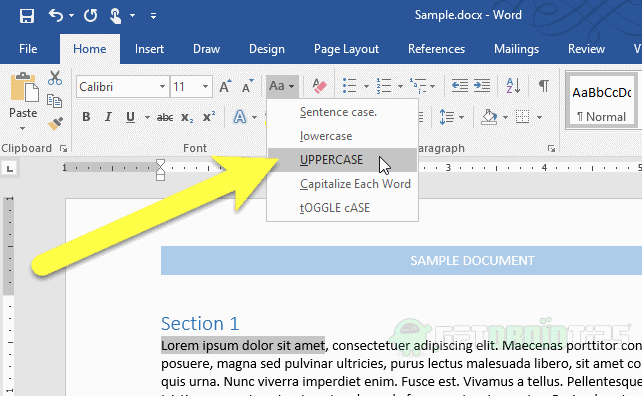The height and width of the screenshot is (396, 642).
Task: Open Paragraph settings dialog launcher
Action: click(x=552, y=149)
